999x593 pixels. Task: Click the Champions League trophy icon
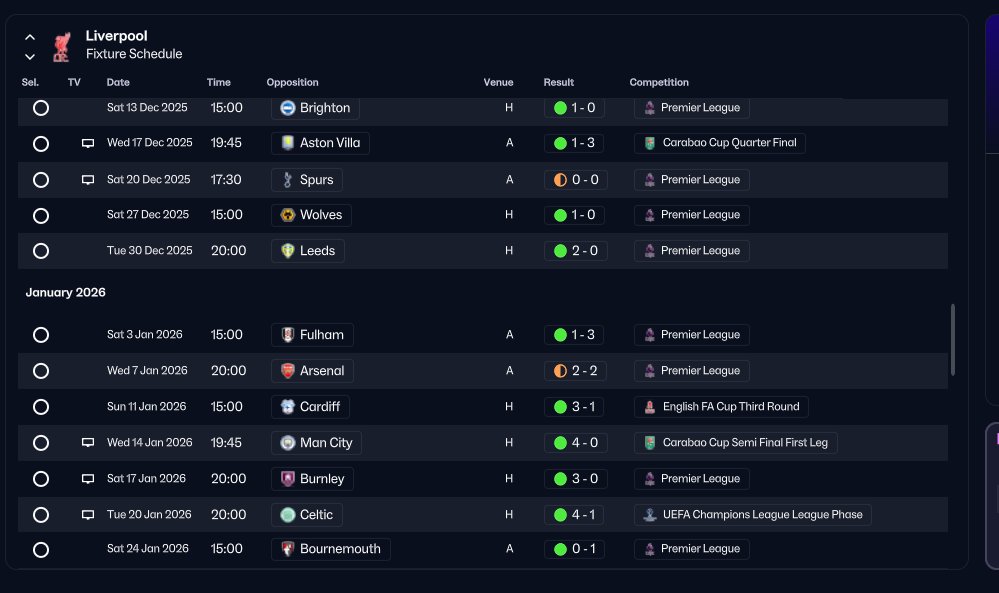[x=650, y=515]
